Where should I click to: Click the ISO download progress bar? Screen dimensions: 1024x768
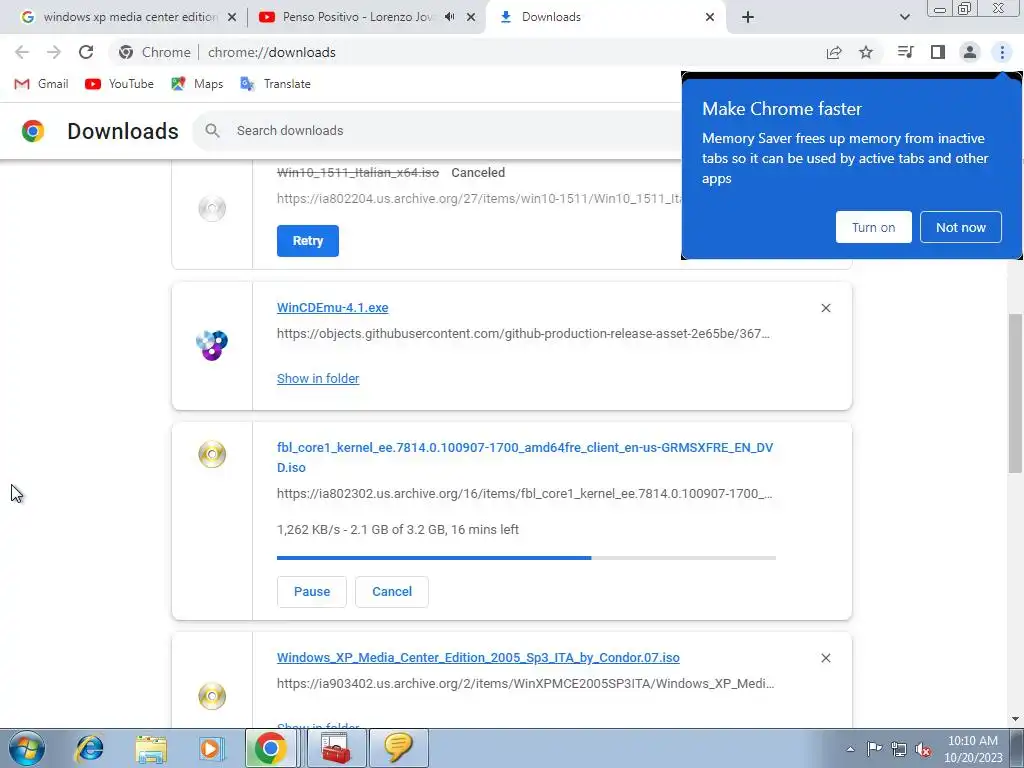coord(526,558)
